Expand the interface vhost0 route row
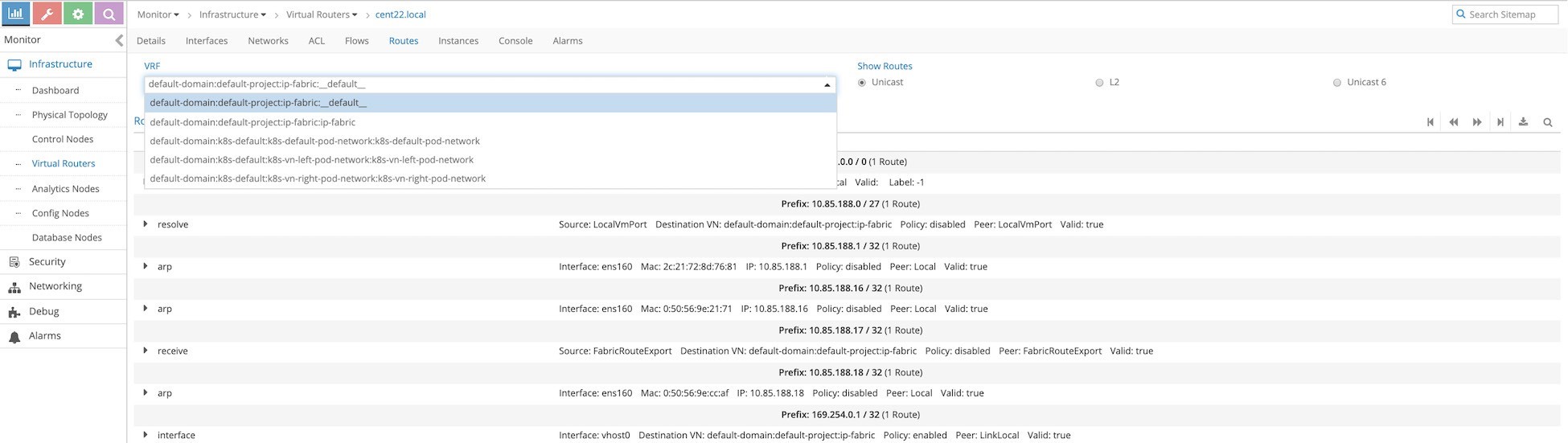 146,435
